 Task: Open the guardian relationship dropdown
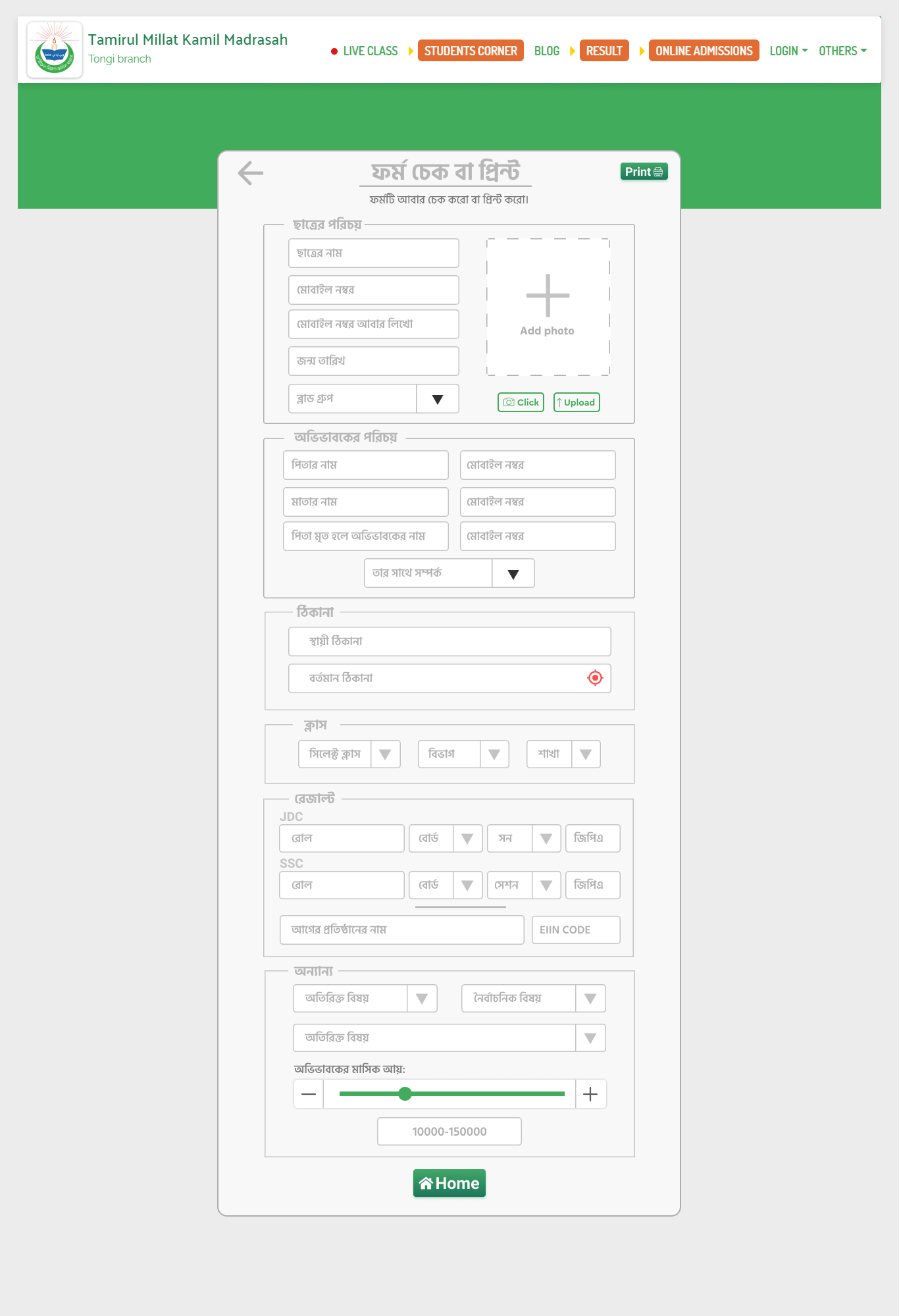(513, 573)
